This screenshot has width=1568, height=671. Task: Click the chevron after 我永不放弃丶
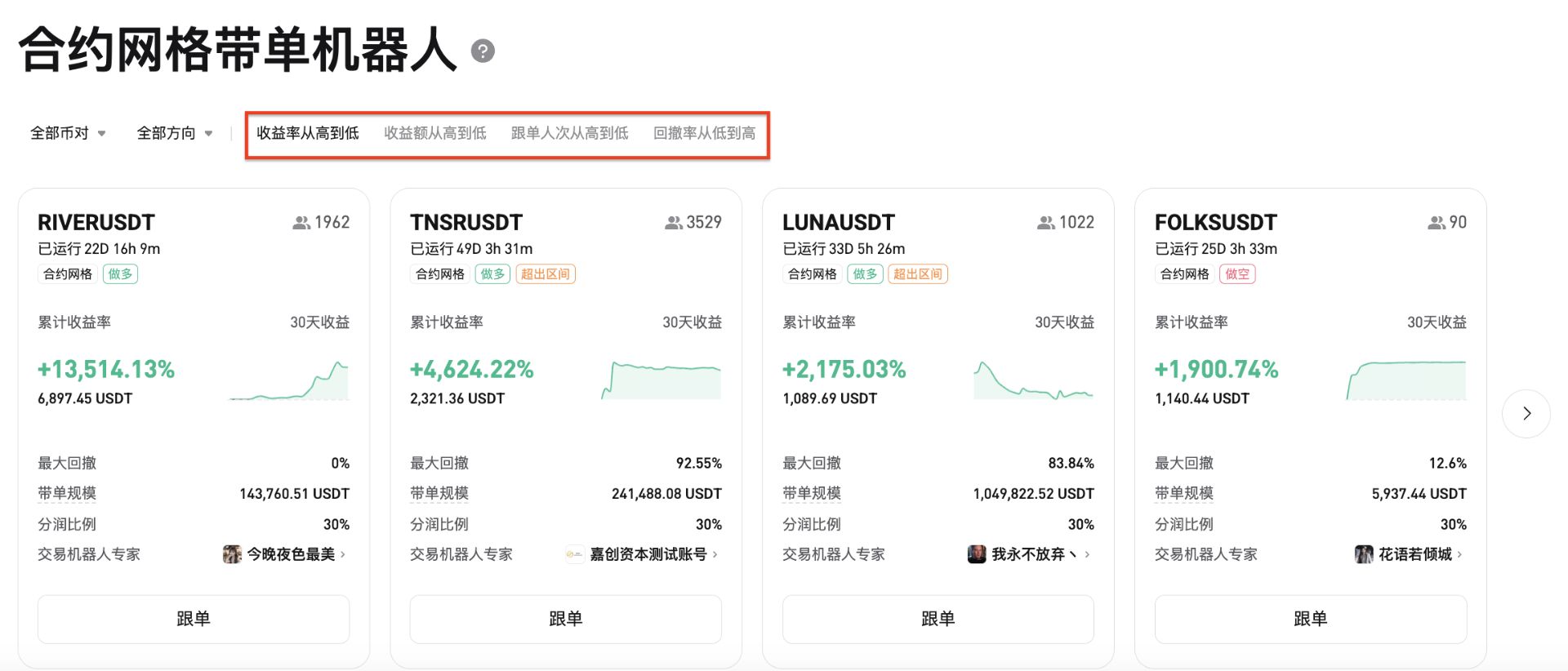point(1088,554)
